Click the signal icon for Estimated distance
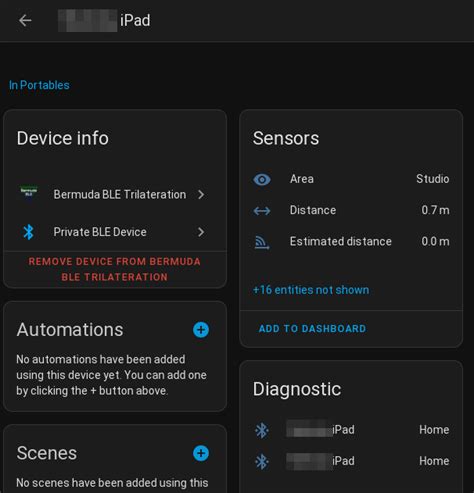 point(262,242)
